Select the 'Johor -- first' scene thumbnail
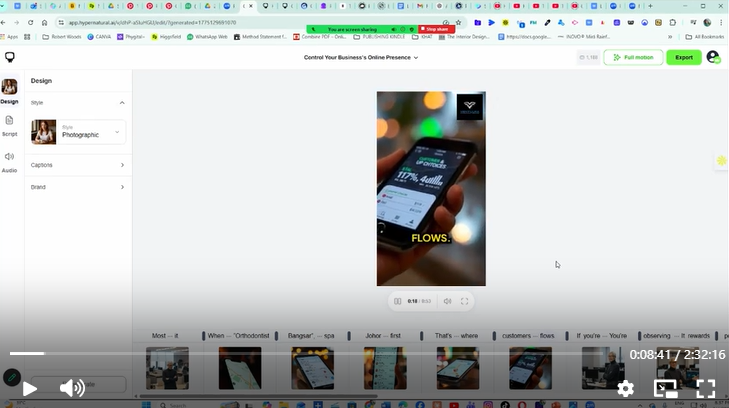Viewport: 729px width, 408px height. point(385,368)
